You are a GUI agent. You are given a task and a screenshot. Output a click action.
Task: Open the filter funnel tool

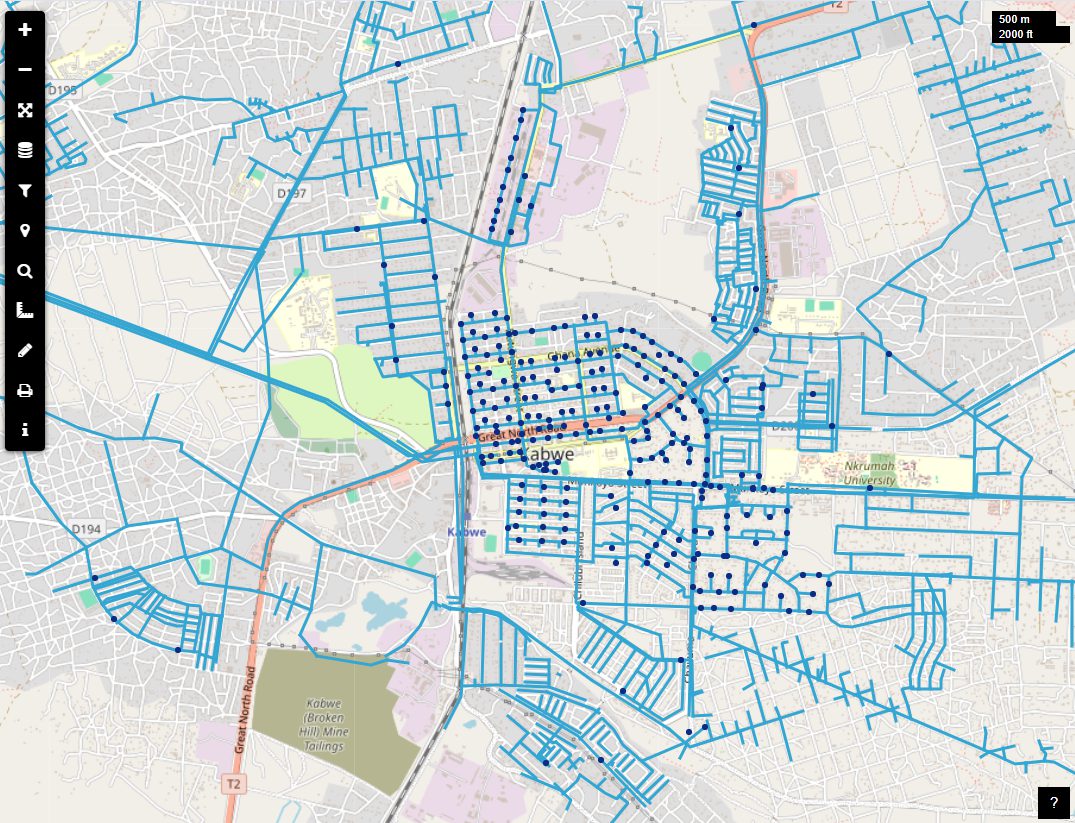[x=25, y=190]
